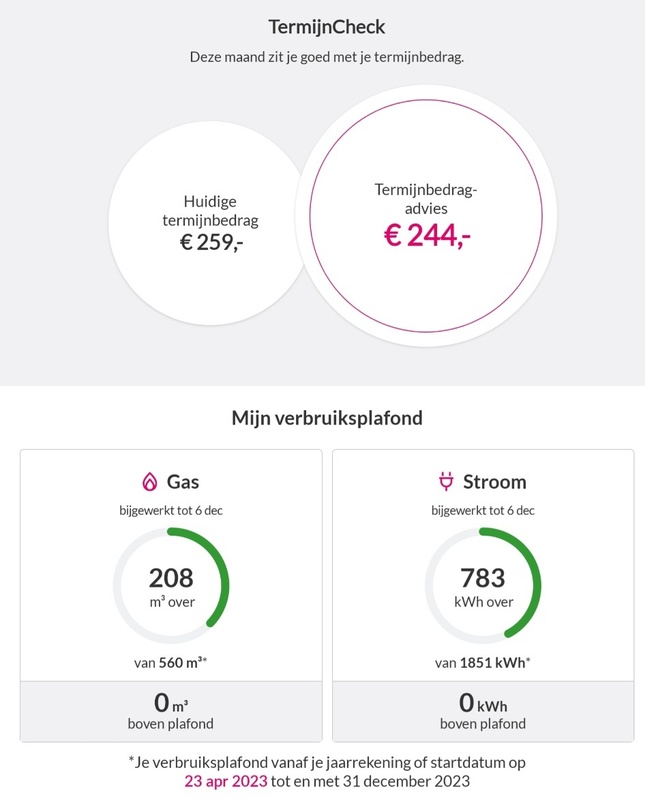The height and width of the screenshot is (800, 645).
Task: Click the Mijn verbruiksplafond heading
Action: tap(327, 418)
